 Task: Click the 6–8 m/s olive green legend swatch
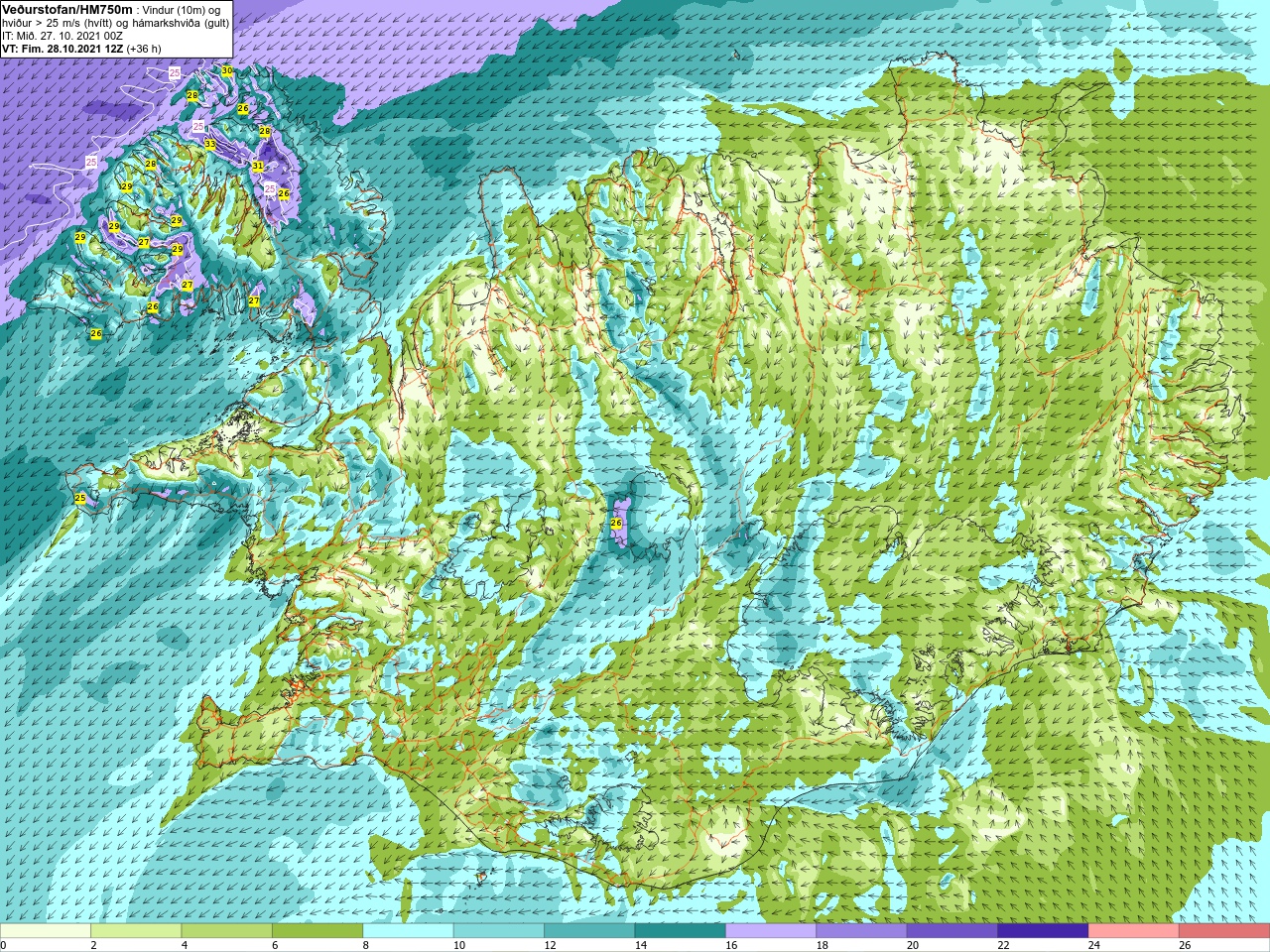tap(317, 931)
